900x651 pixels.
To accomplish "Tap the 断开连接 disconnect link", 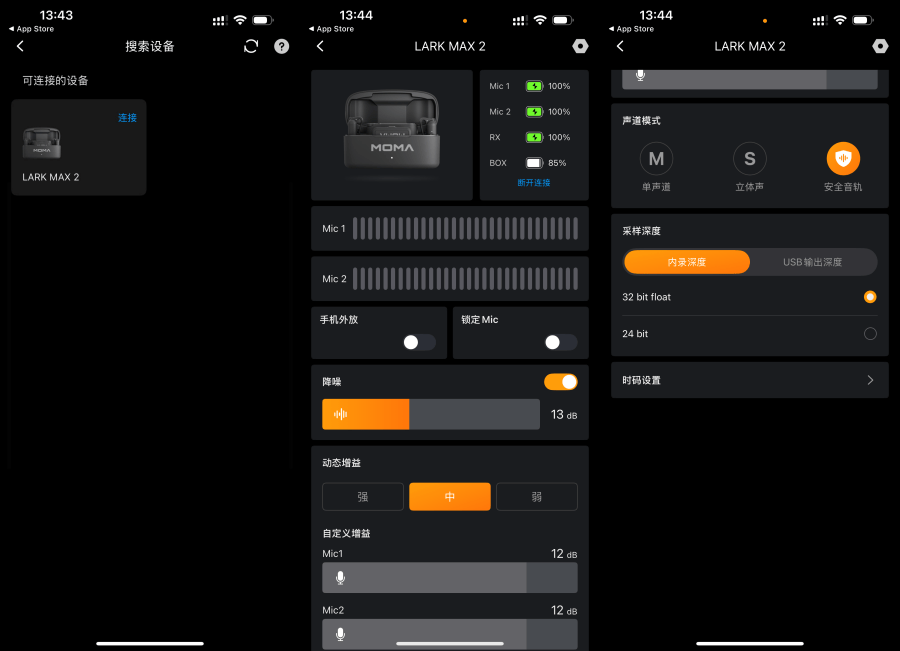I will pos(534,183).
